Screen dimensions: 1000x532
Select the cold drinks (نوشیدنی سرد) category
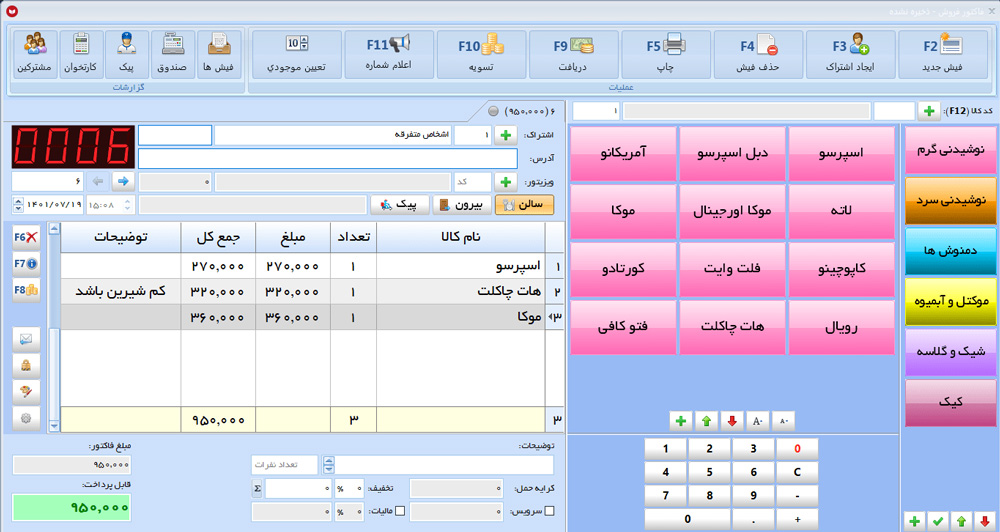(x=950, y=201)
